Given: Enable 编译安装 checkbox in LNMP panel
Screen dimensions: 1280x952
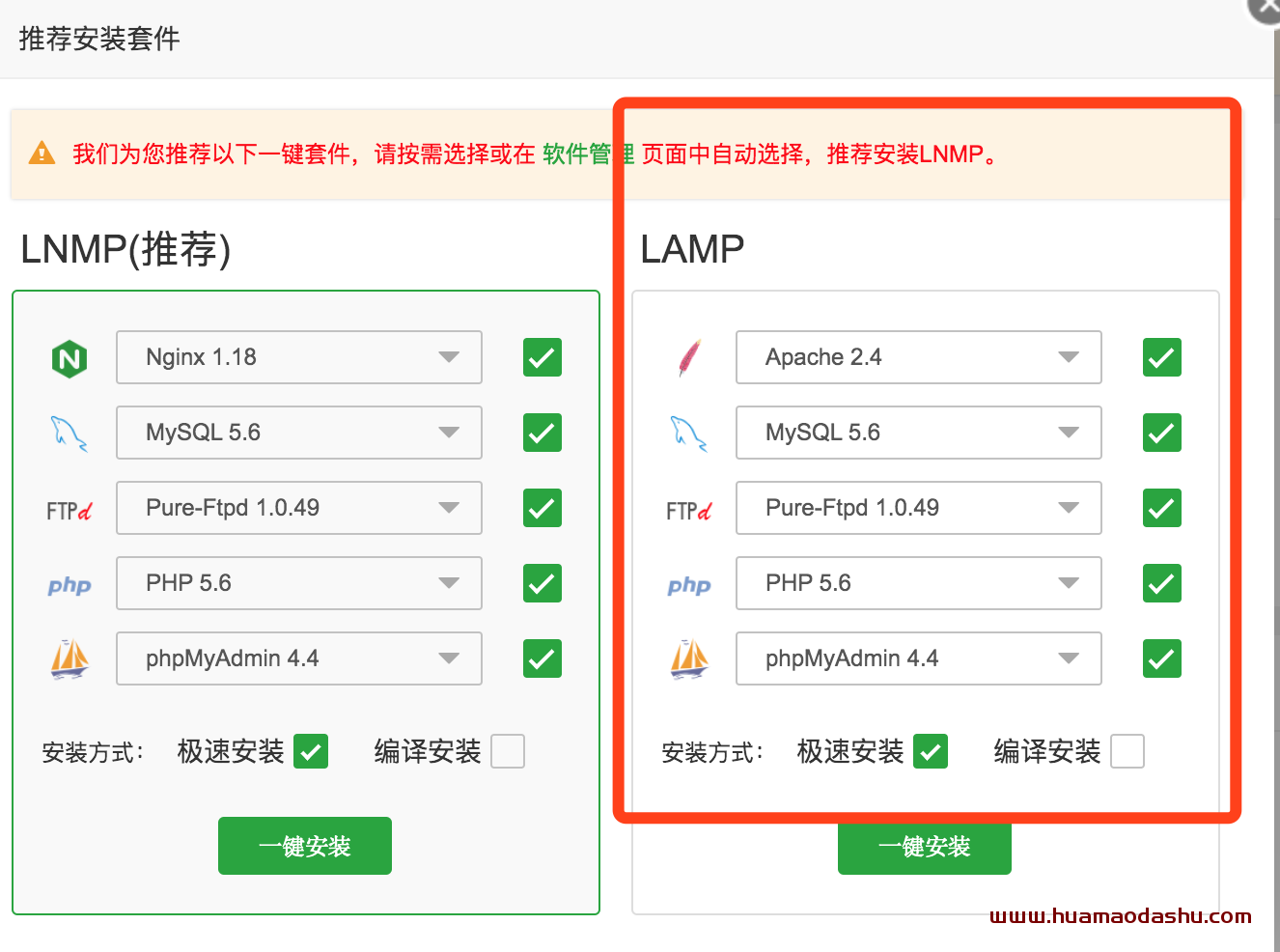Looking at the screenshot, I should click(x=508, y=751).
